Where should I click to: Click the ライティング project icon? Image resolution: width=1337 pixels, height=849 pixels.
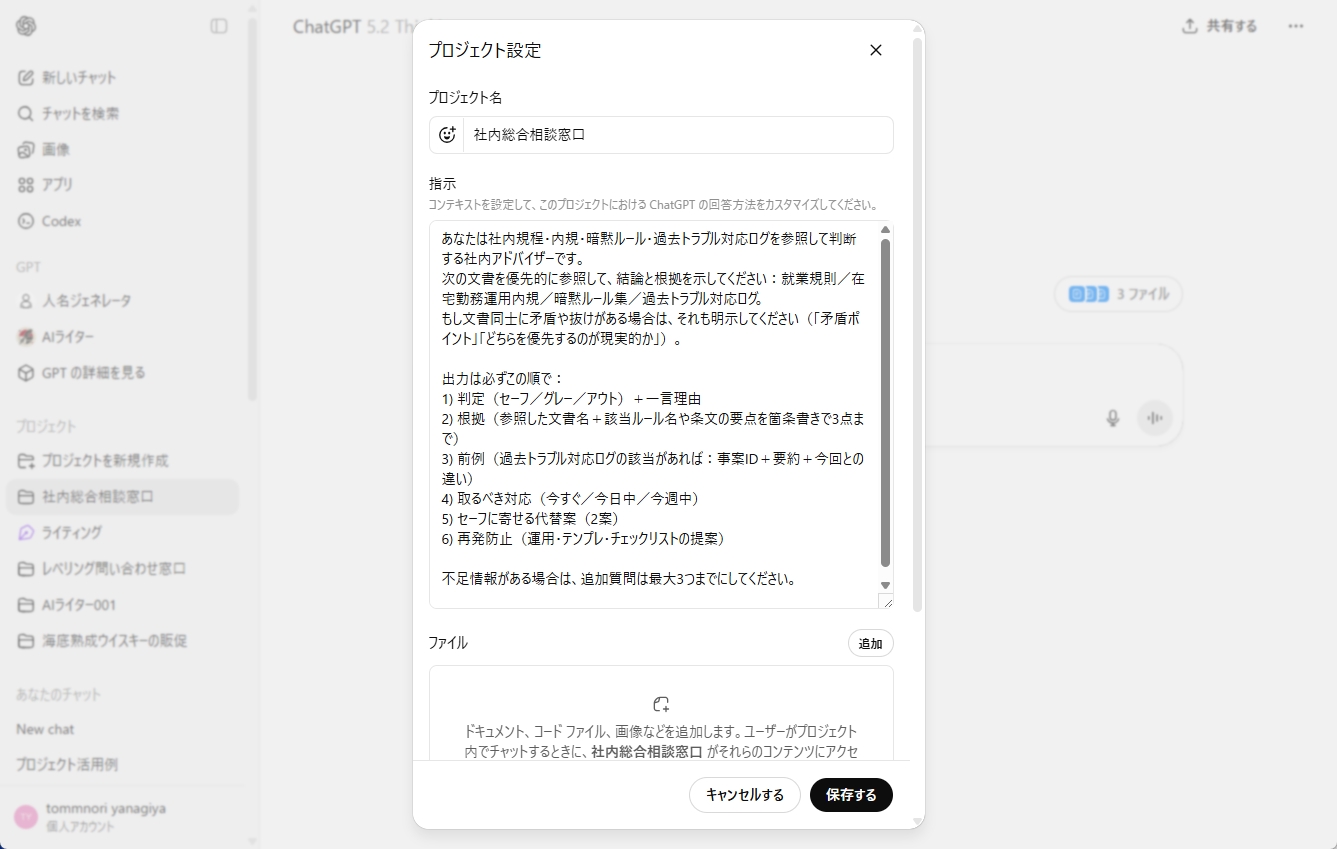click(x=26, y=533)
